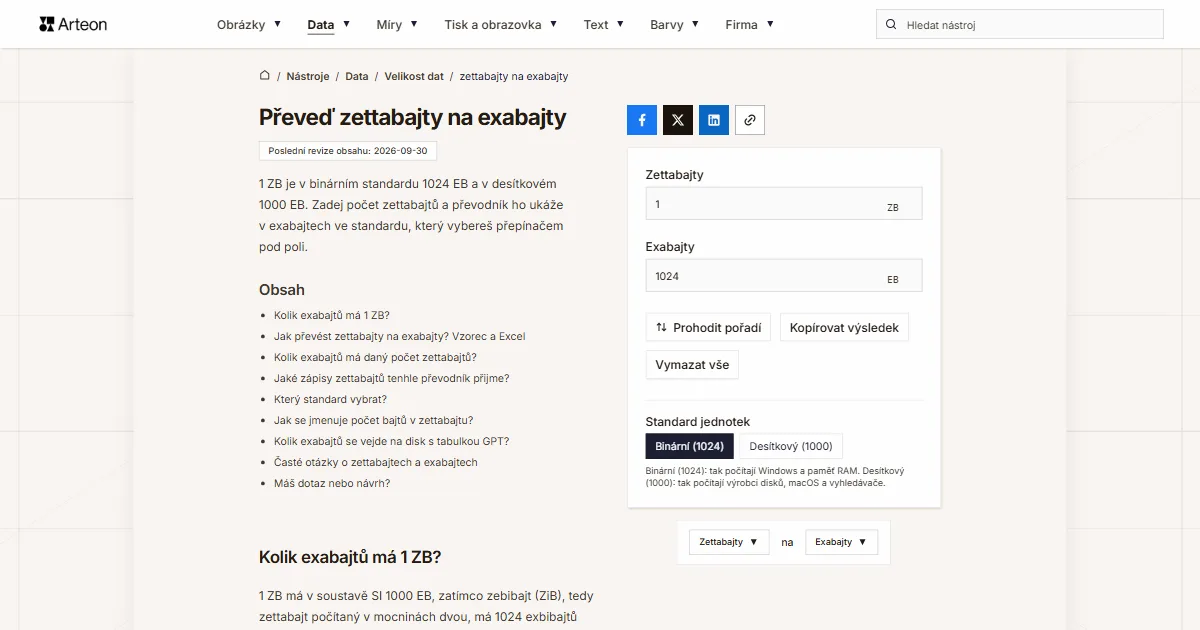Image resolution: width=1200 pixels, height=630 pixels.
Task: Jump to 'Časté otázky o zettabajtech'
Action: click(376, 462)
